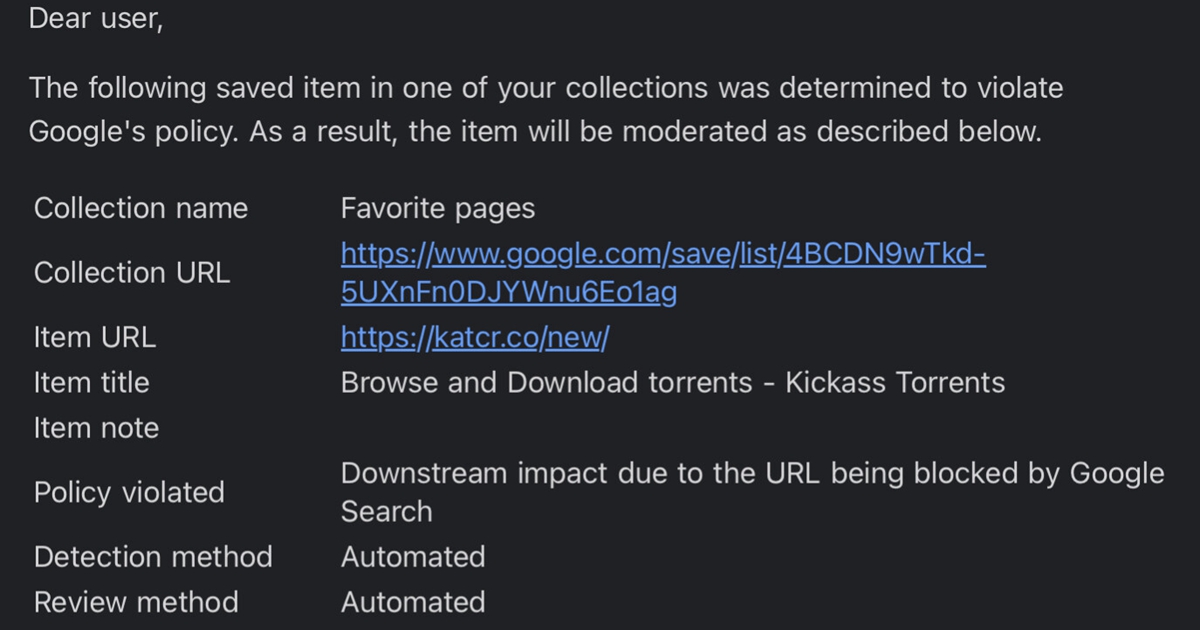The image size is (1200, 630).
Task: Open the katcr.co/new item URL link
Action: coord(475,338)
